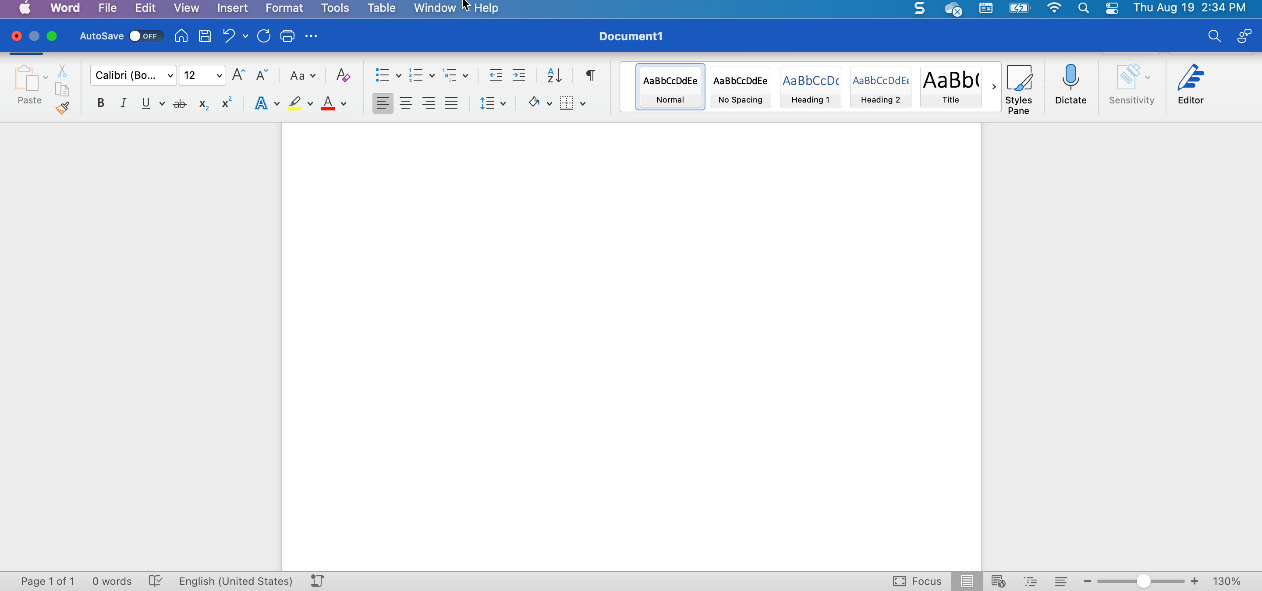The width and height of the screenshot is (1262, 591).
Task: Decrease the font size with the smaller A
Action: tap(262, 75)
